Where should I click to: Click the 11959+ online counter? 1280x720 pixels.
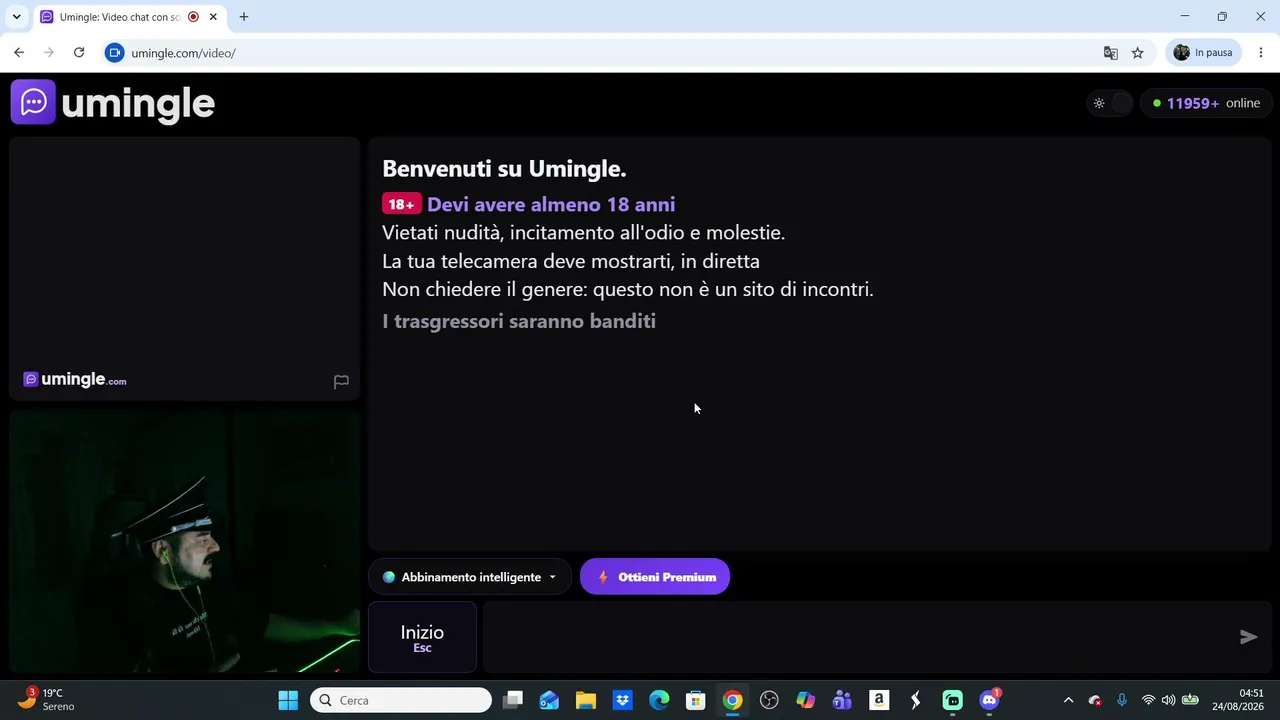(1205, 103)
